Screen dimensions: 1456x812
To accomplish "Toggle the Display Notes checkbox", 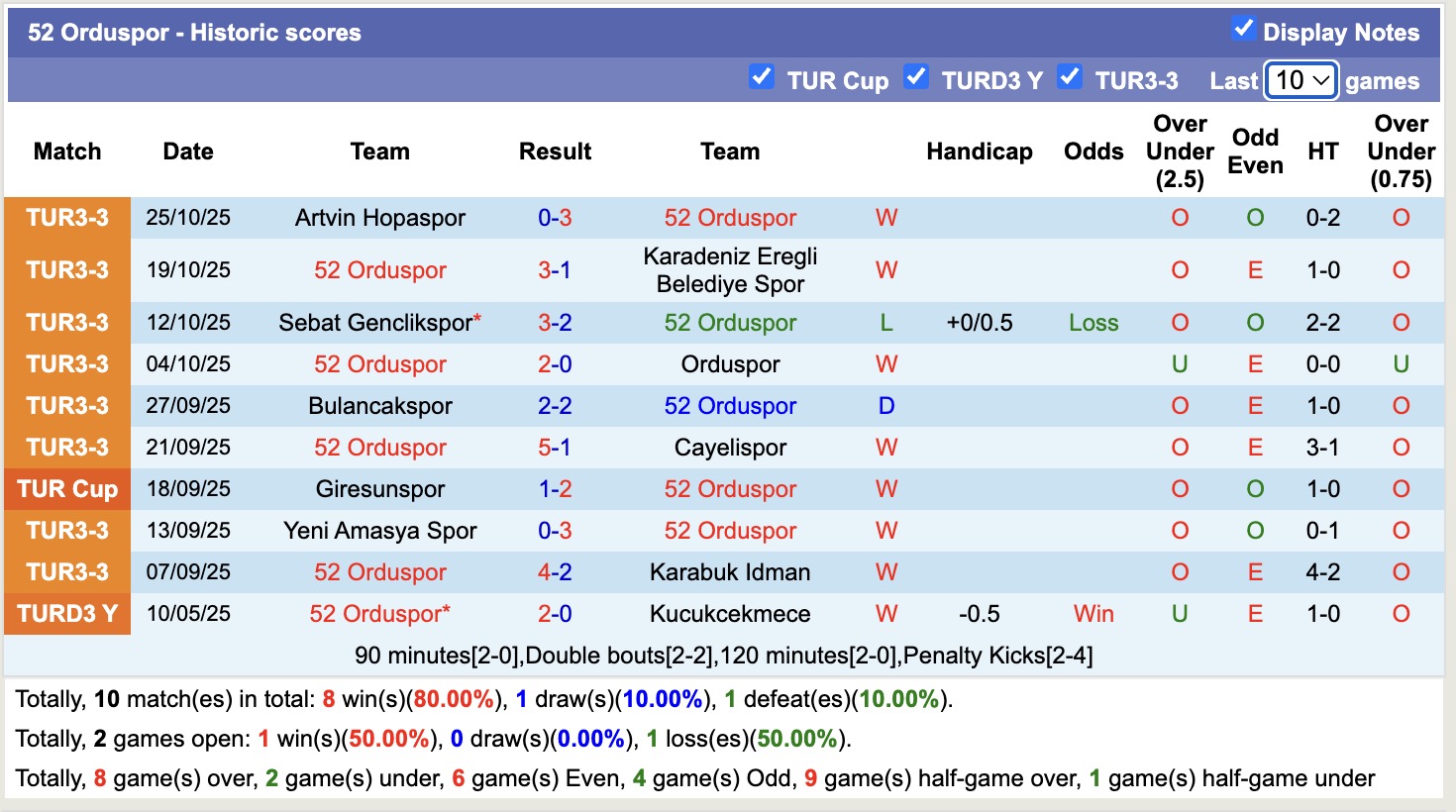I will pos(1244,29).
